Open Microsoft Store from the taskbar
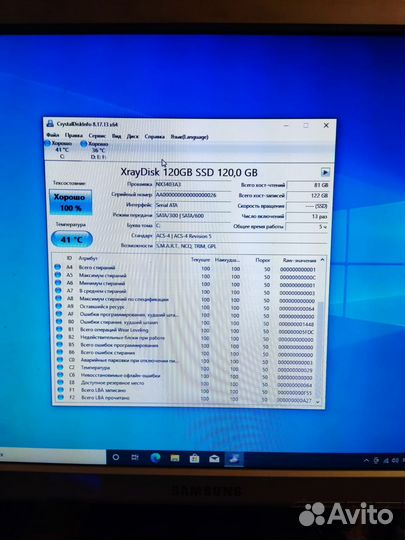This screenshot has height=540, width=405. pos(195,458)
